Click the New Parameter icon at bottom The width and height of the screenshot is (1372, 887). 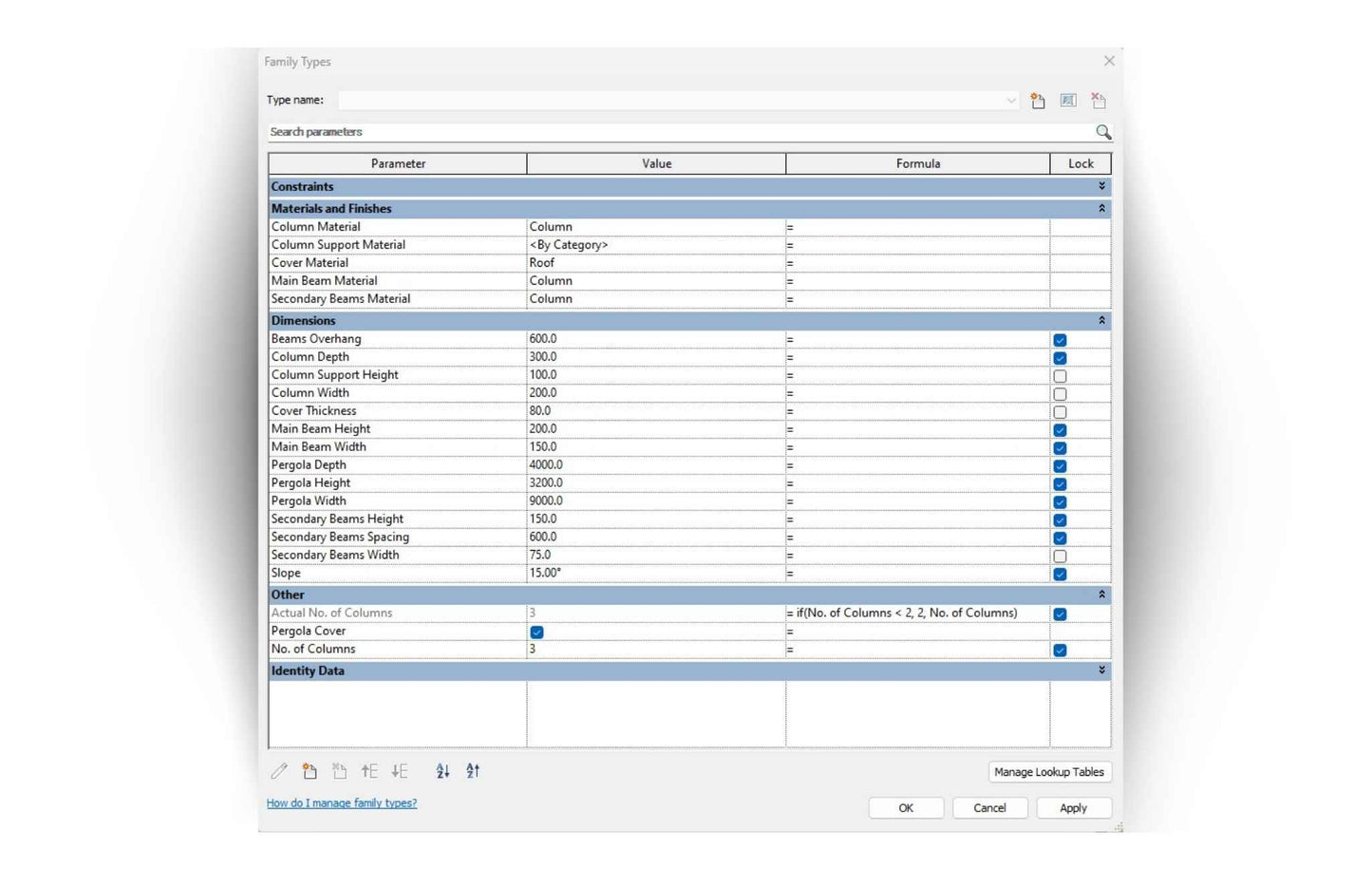coord(310,771)
